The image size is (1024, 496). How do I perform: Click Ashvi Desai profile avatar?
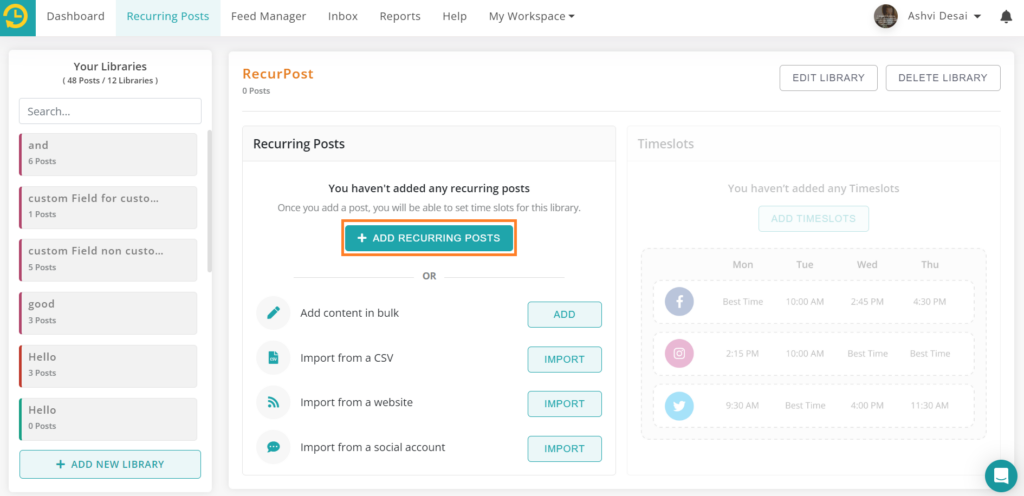pyautogui.click(x=886, y=16)
